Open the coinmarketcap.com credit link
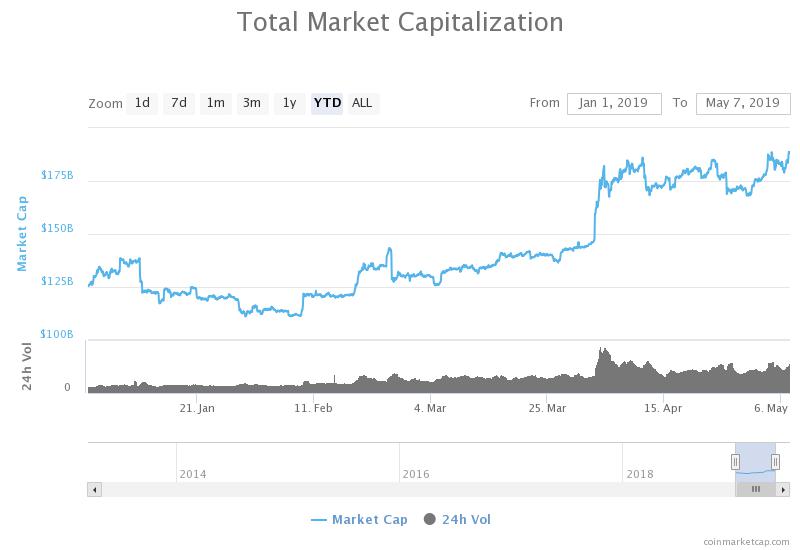The image size is (800, 550). (x=745, y=541)
